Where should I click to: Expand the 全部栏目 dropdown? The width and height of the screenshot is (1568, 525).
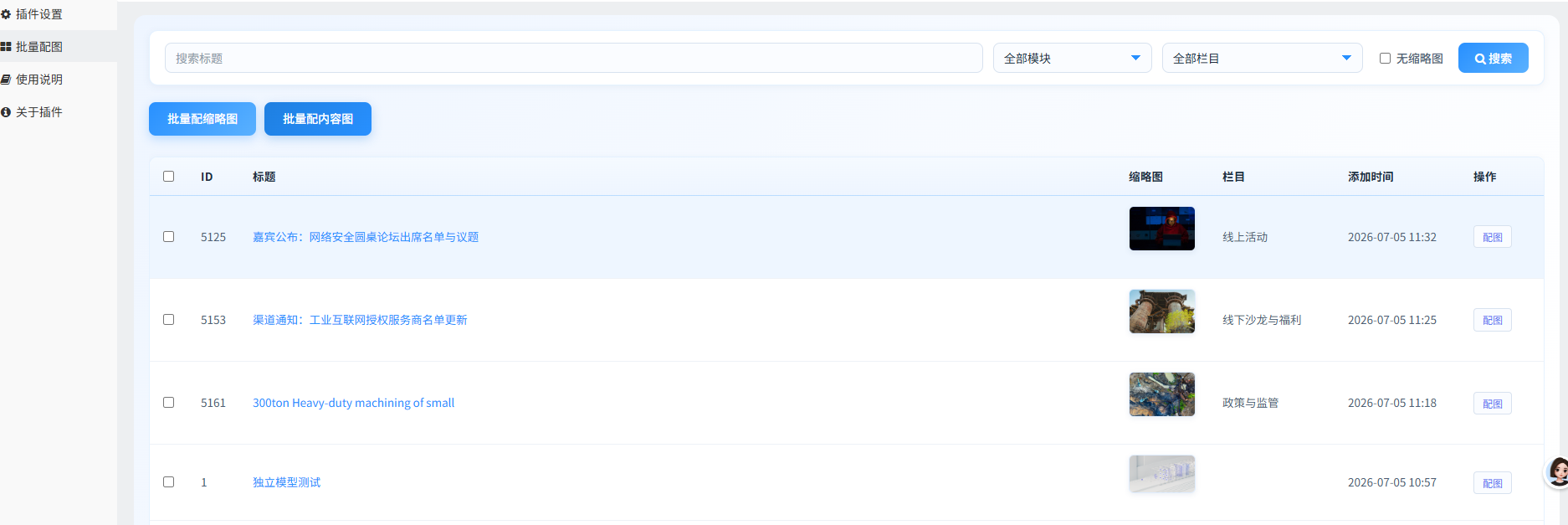coord(1263,58)
